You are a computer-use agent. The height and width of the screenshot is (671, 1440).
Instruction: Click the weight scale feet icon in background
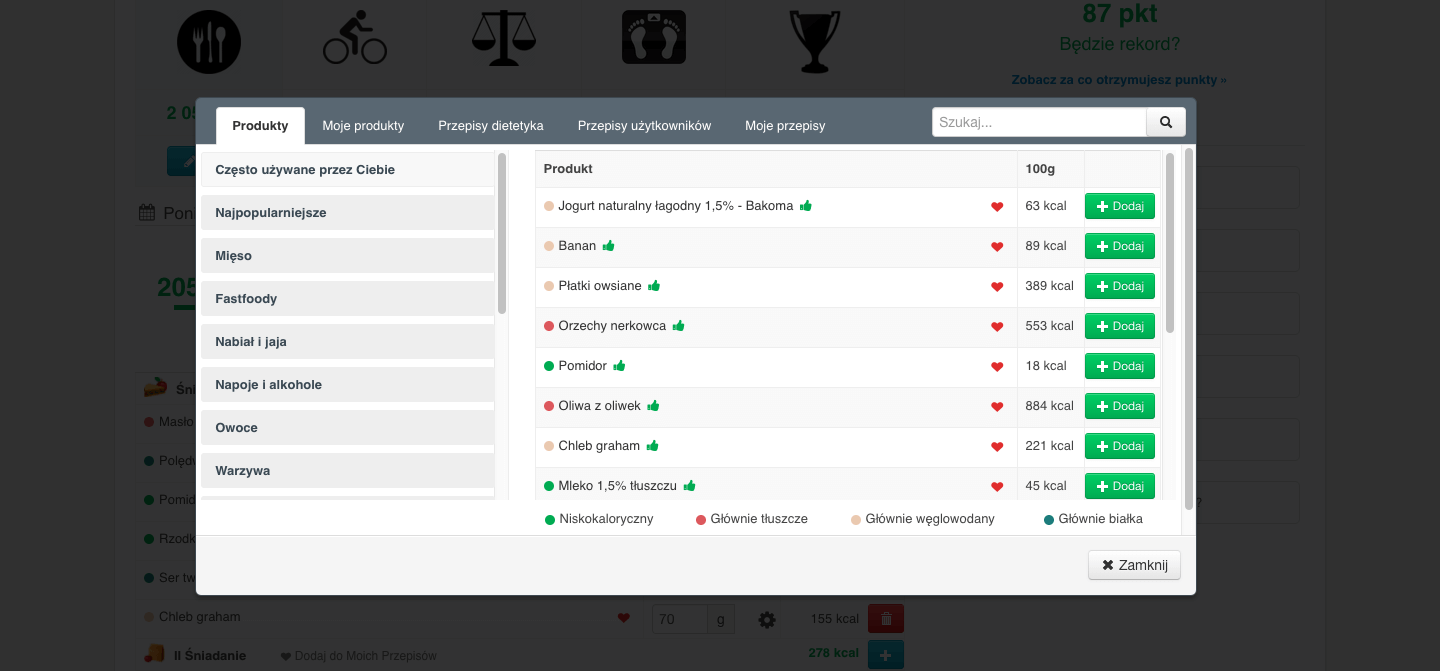coord(654,37)
